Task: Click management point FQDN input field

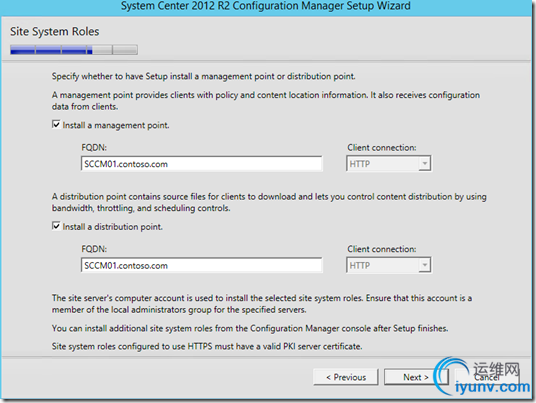Action: coord(201,164)
